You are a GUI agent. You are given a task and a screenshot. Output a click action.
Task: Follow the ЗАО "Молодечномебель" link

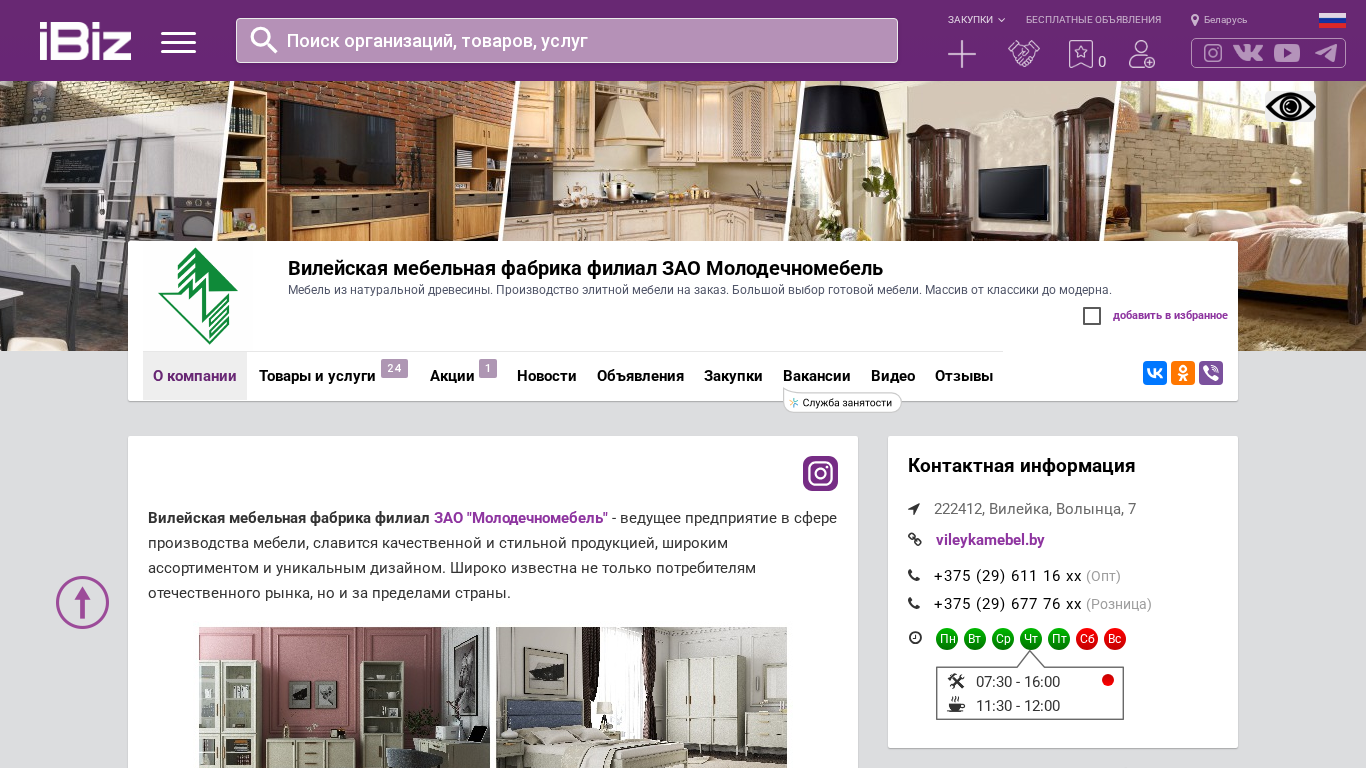[x=521, y=518]
